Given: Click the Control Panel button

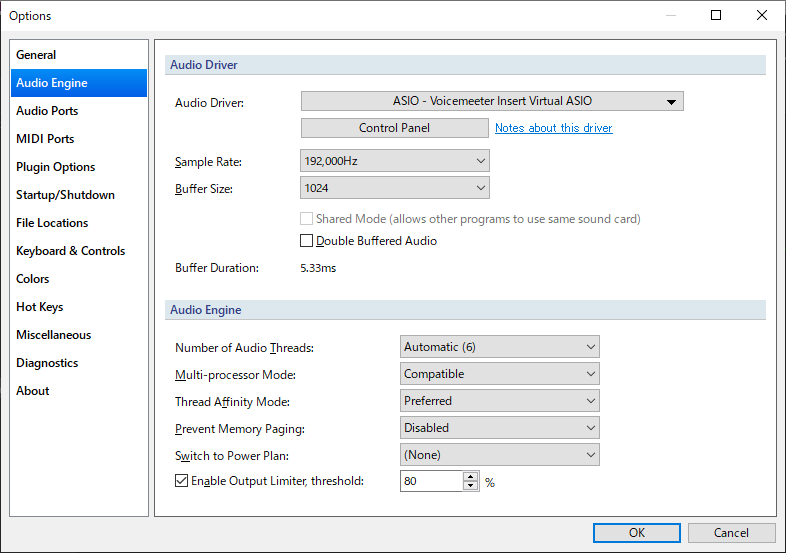Looking at the screenshot, I should 394,128.
